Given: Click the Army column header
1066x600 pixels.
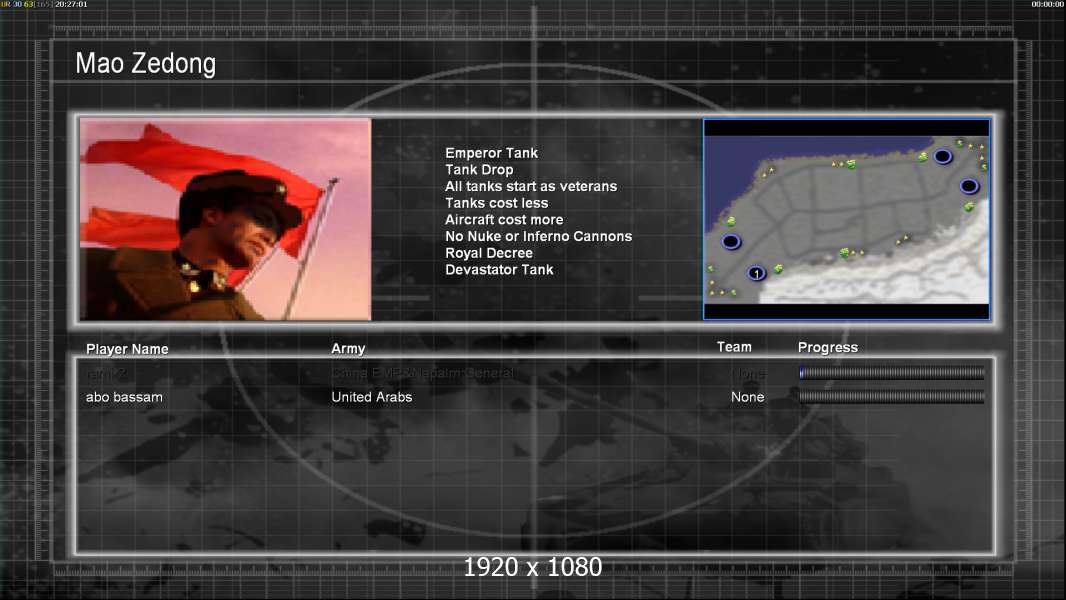Looking at the screenshot, I should 348,349.
